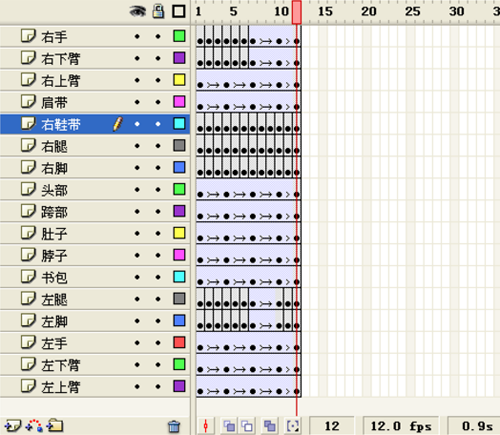Click the red outline swatch of 左手 layer
The height and width of the screenshot is (435, 500).
[179, 342]
